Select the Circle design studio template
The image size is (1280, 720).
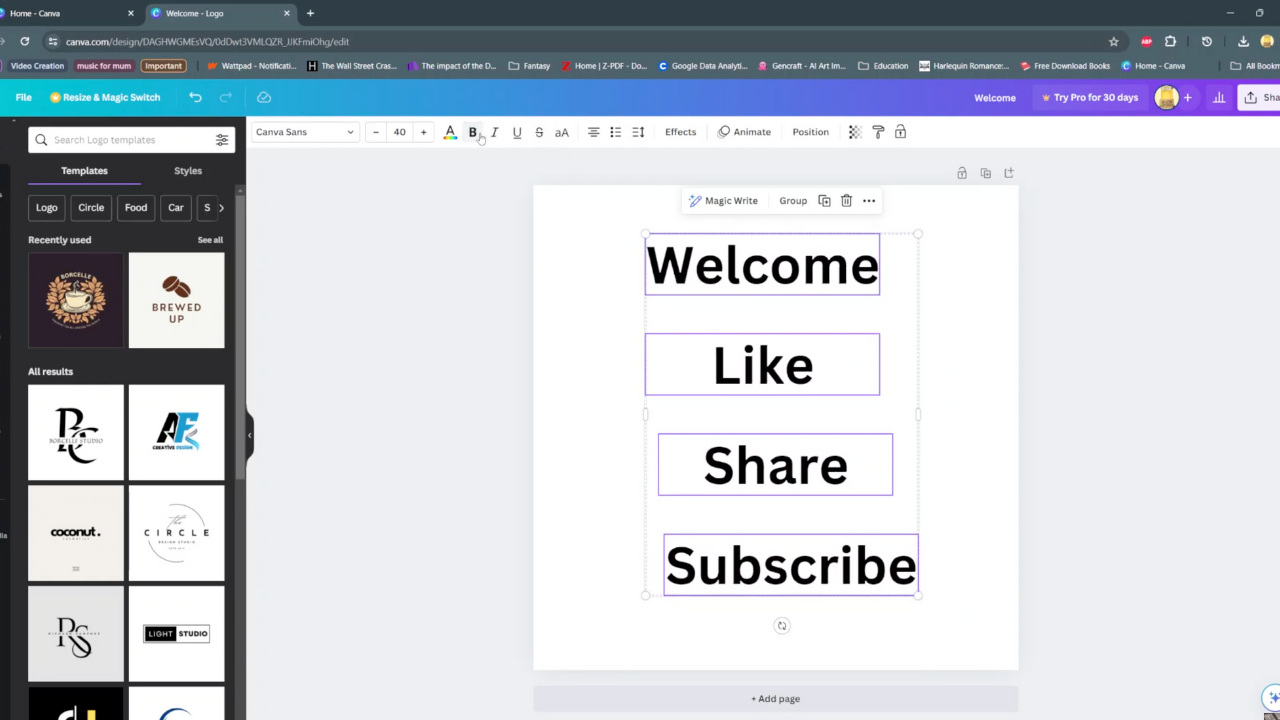[176, 533]
